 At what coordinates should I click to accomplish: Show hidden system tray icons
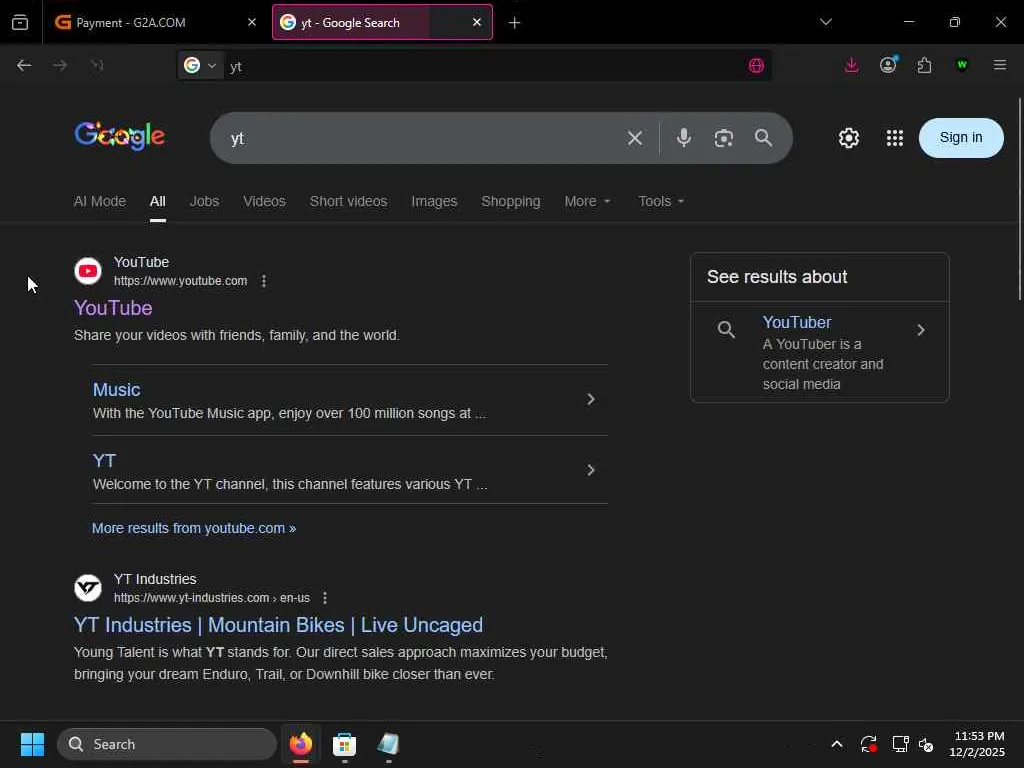pyautogui.click(x=837, y=744)
